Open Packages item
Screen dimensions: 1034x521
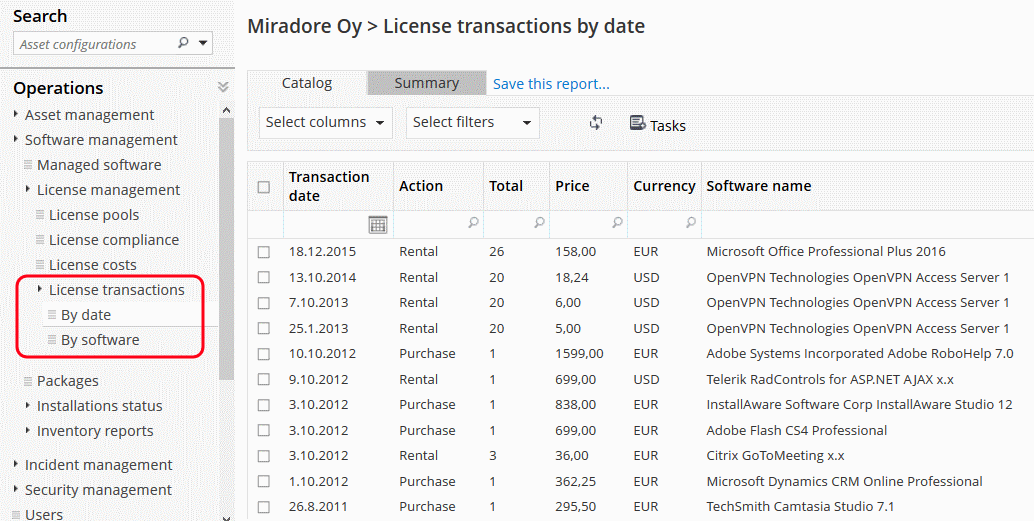(x=67, y=381)
